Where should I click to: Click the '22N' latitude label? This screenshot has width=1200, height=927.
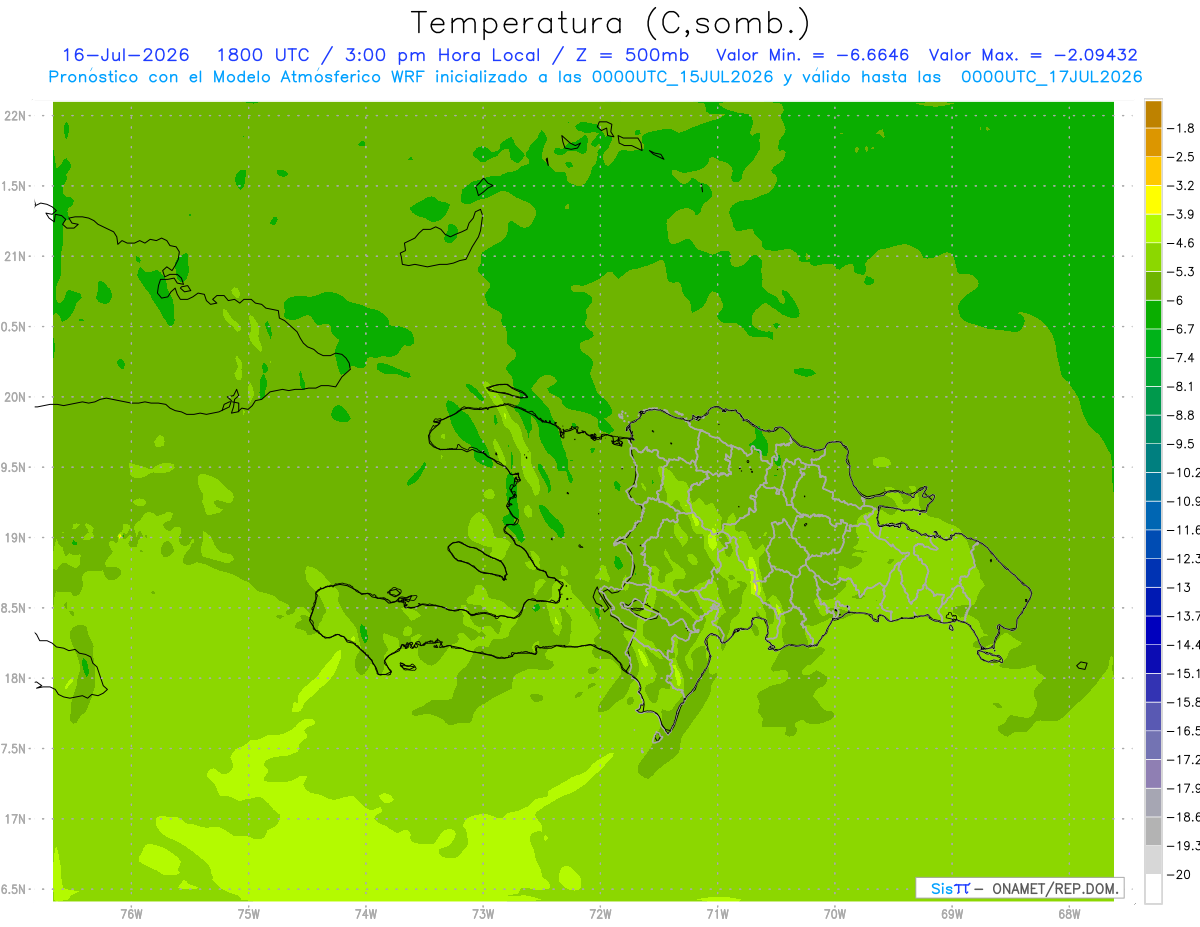tap(17, 116)
